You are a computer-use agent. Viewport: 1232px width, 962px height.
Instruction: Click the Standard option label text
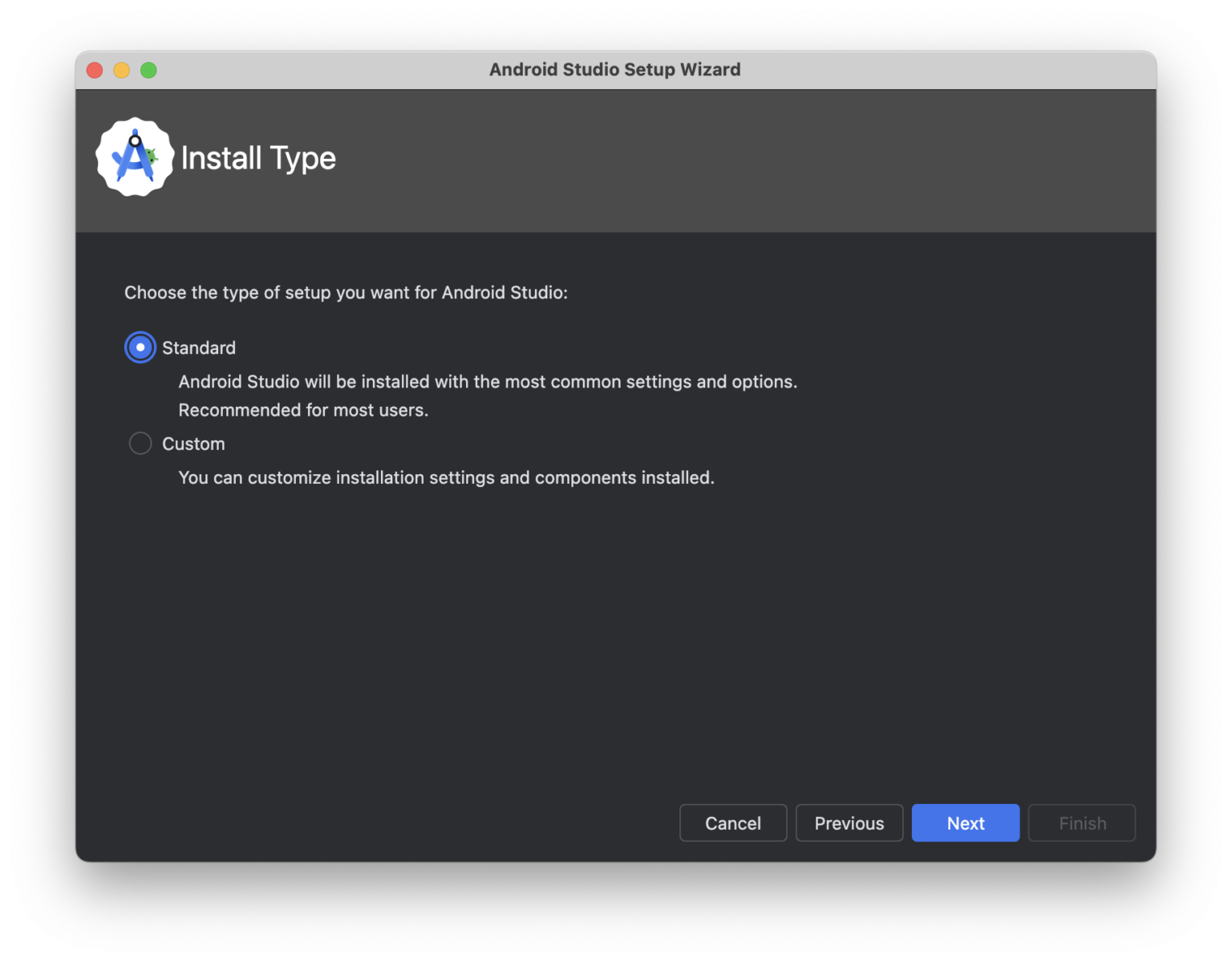point(198,347)
